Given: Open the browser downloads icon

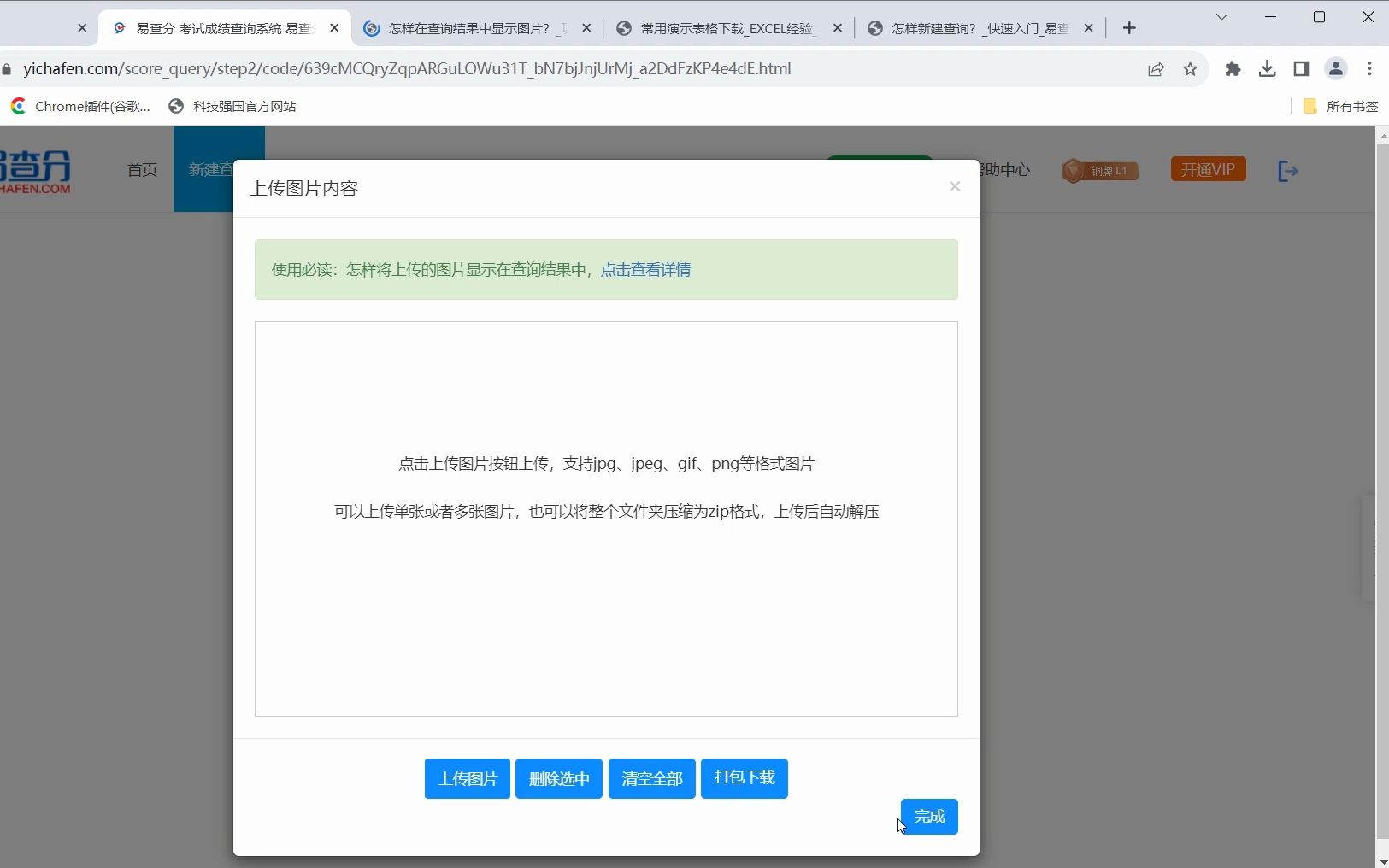Looking at the screenshot, I should coord(1267,69).
